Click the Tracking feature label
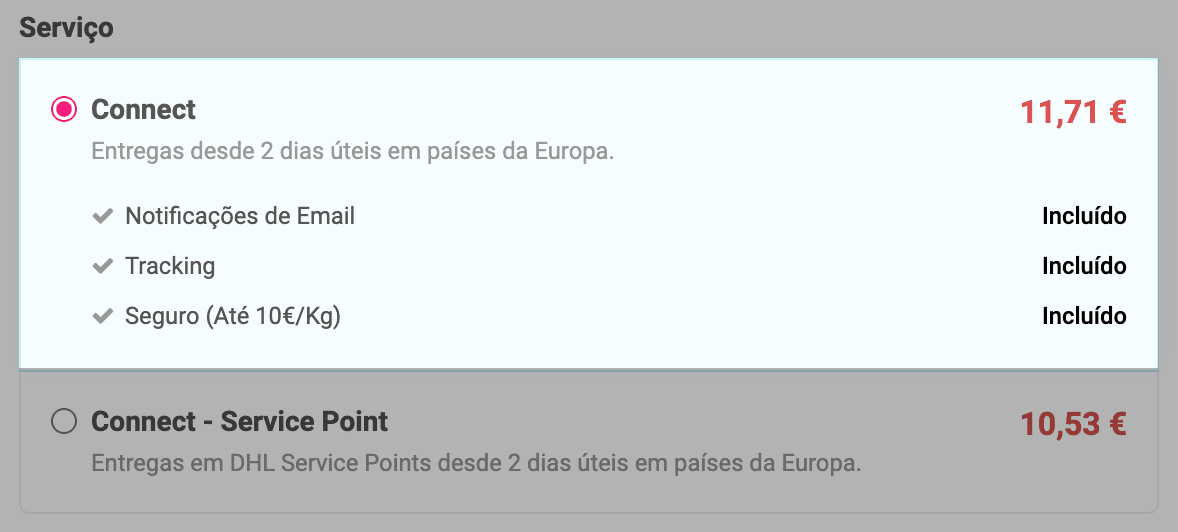Image resolution: width=1178 pixels, height=532 pixels. pos(170,266)
